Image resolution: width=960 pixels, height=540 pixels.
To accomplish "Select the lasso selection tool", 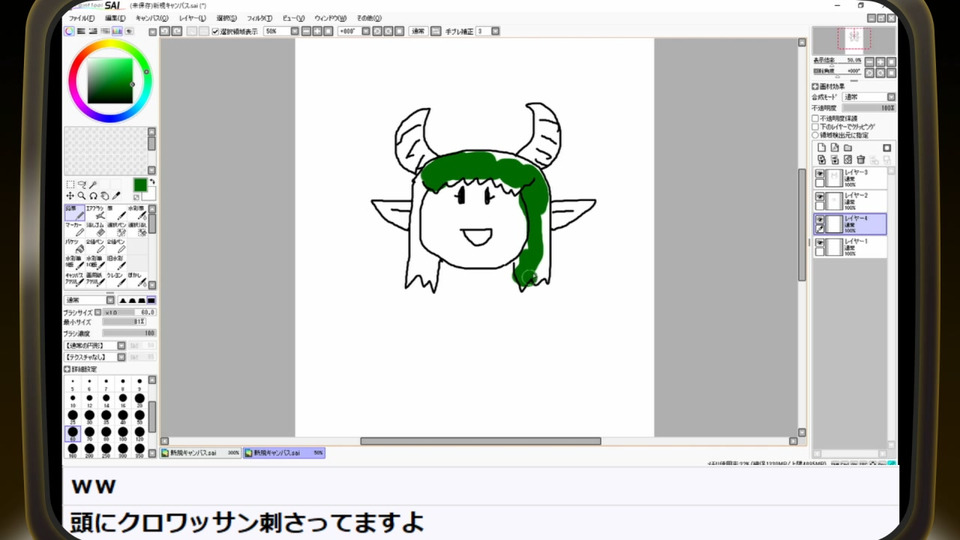I will click(x=81, y=185).
